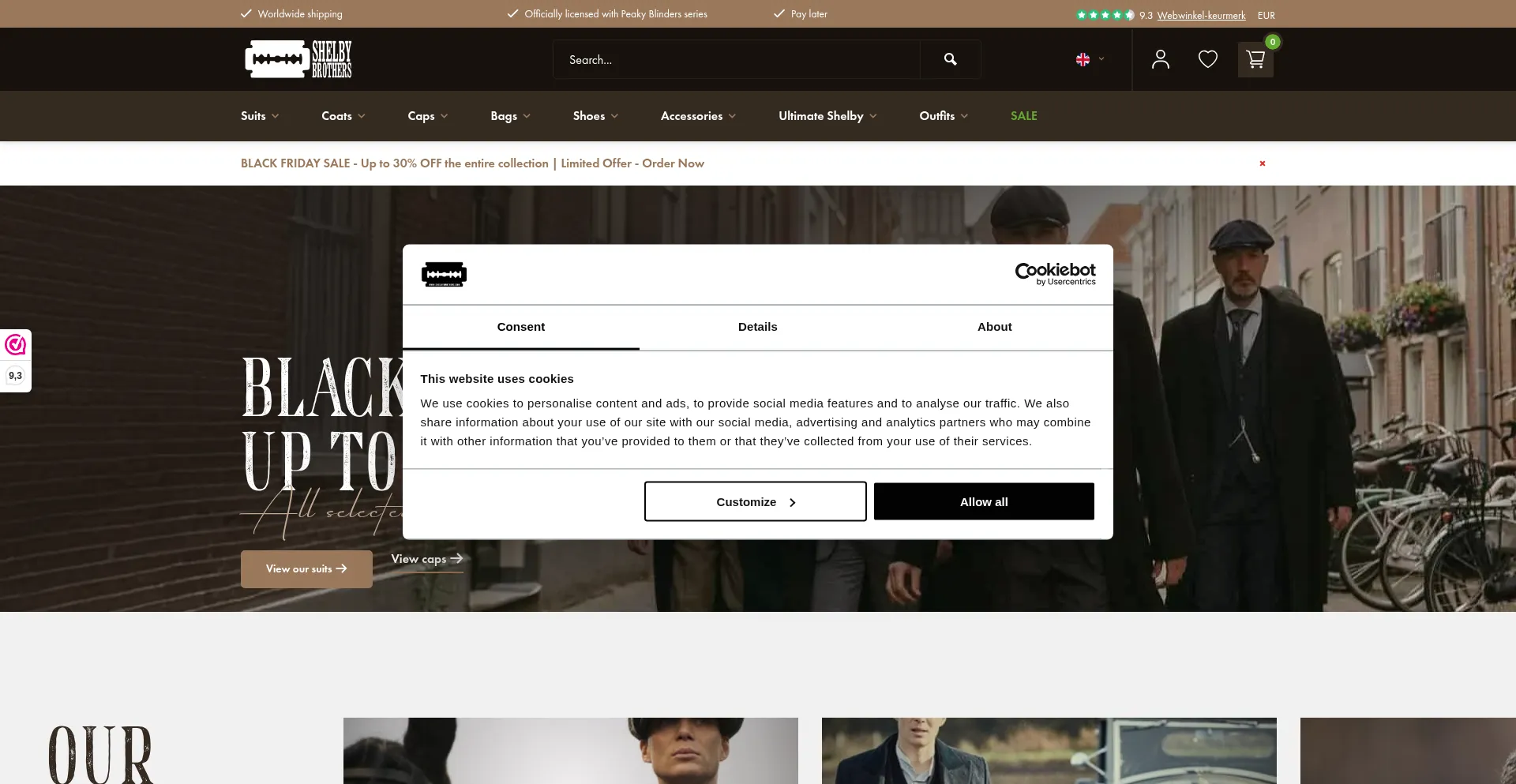Open the language flag selector
The width and height of the screenshot is (1516, 784).
coord(1089,59)
